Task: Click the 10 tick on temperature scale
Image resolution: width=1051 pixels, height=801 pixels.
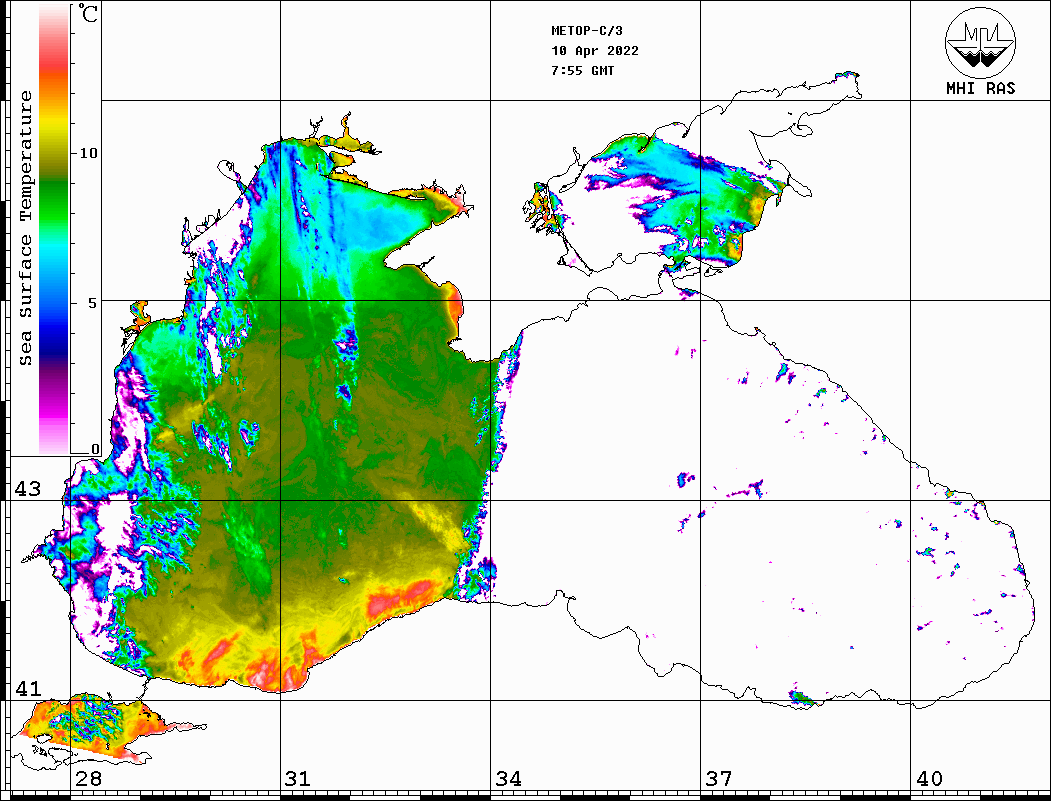Action: [x=88, y=153]
